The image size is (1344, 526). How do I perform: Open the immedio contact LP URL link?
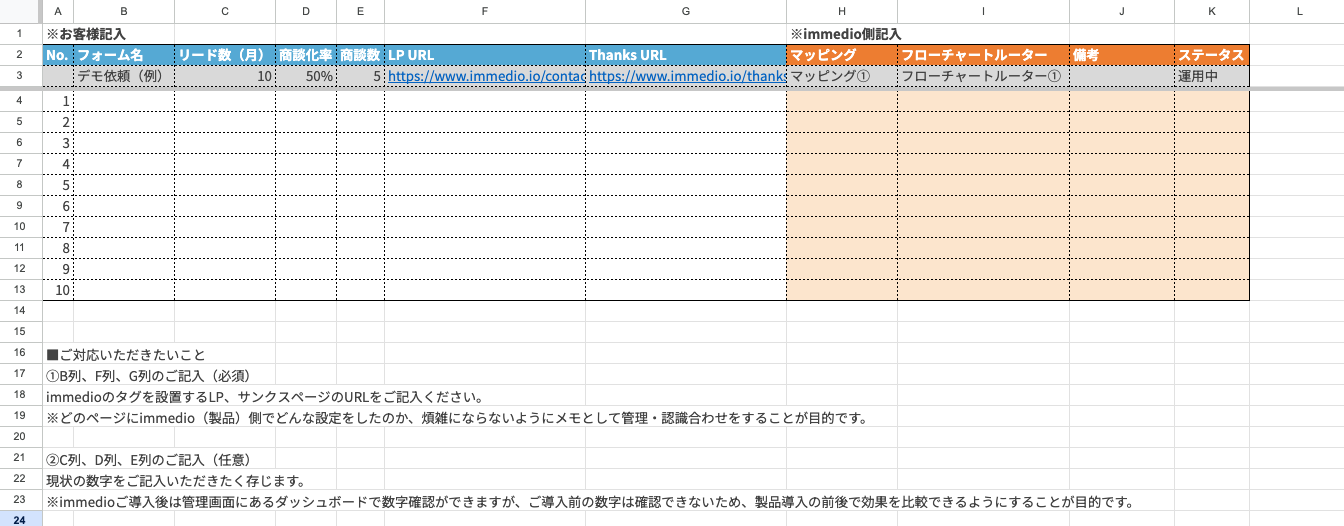(485, 76)
